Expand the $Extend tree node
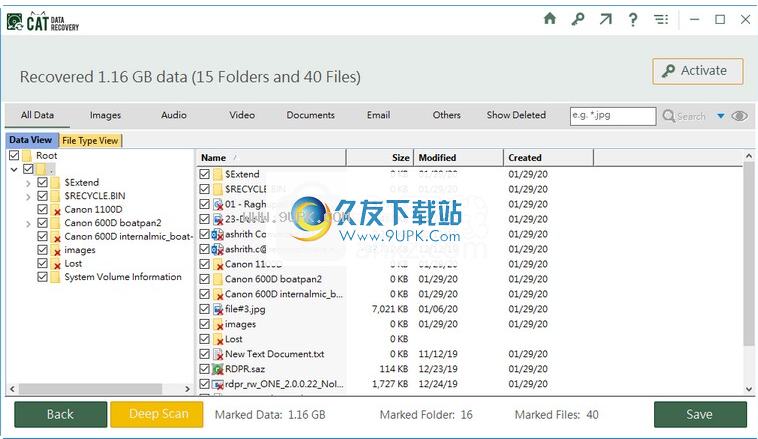Screen dimensions: 758x439 (28, 183)
